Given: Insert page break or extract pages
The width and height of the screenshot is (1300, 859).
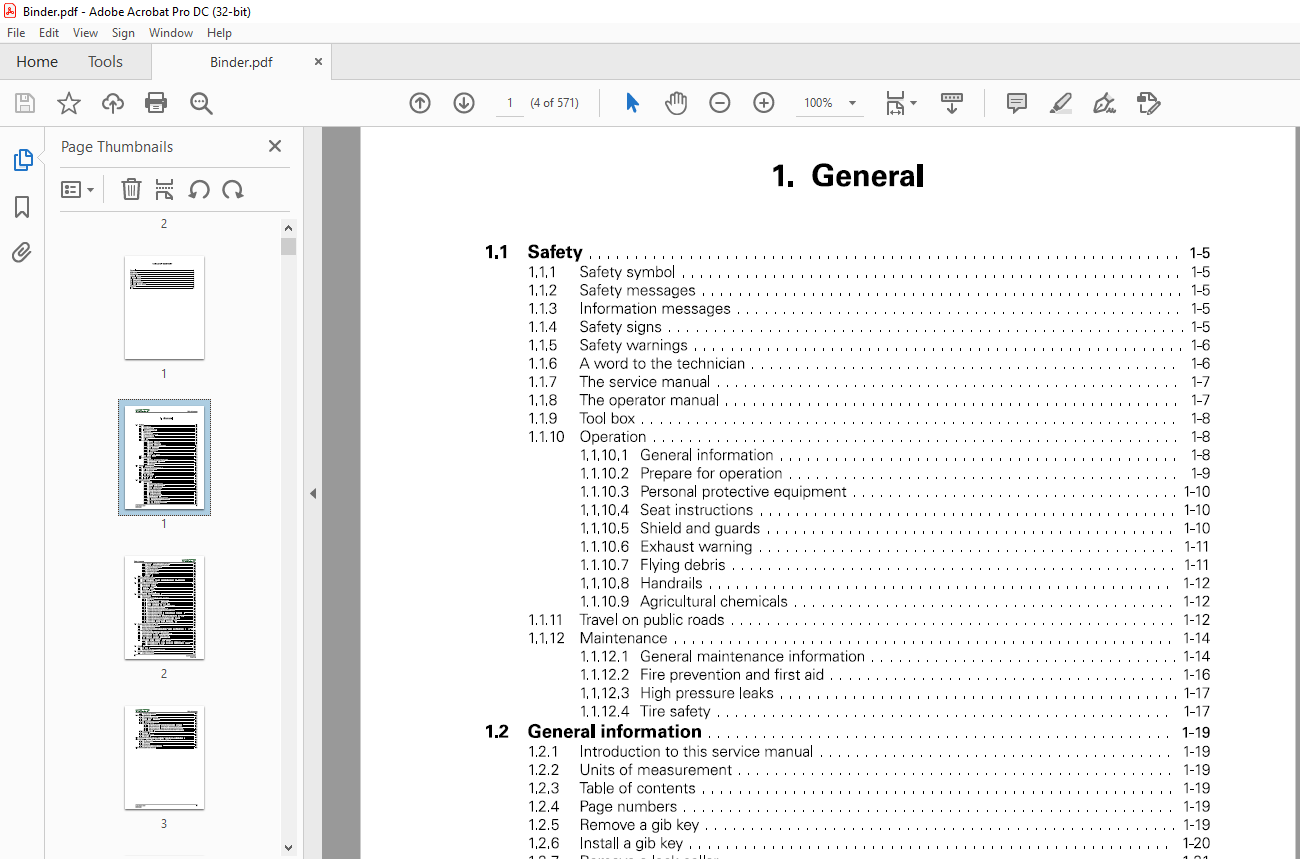Looking at the screenshot, I should click(x=165, y=189).
